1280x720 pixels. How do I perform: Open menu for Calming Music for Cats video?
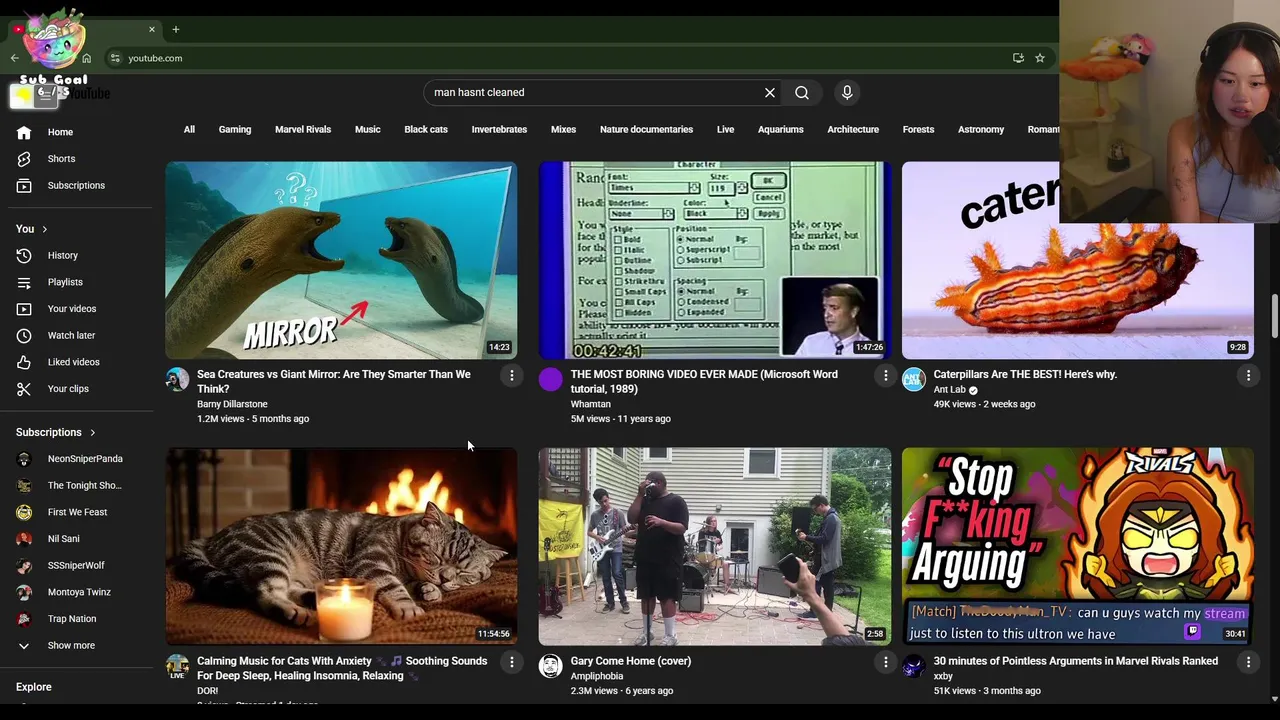coord(511,662)
